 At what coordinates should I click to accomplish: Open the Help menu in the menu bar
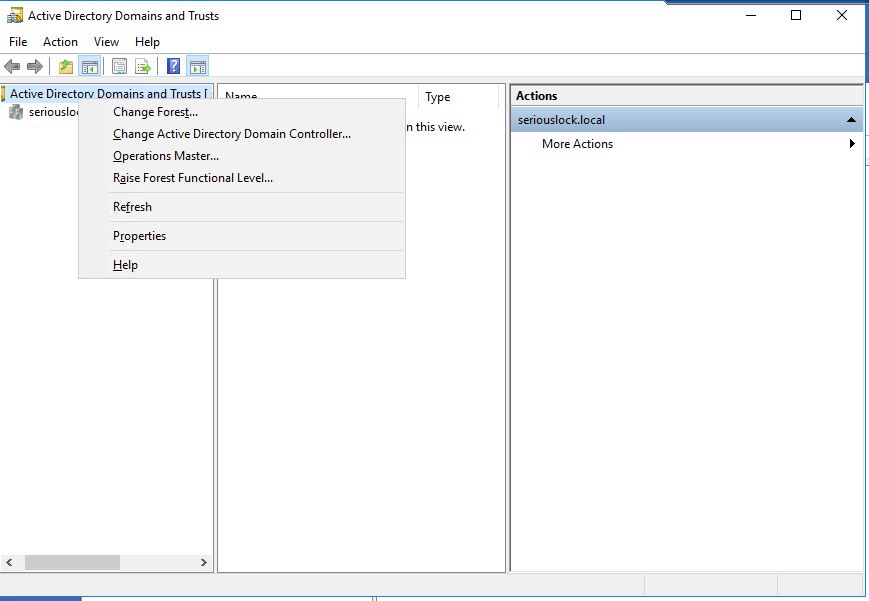(147, 42)
